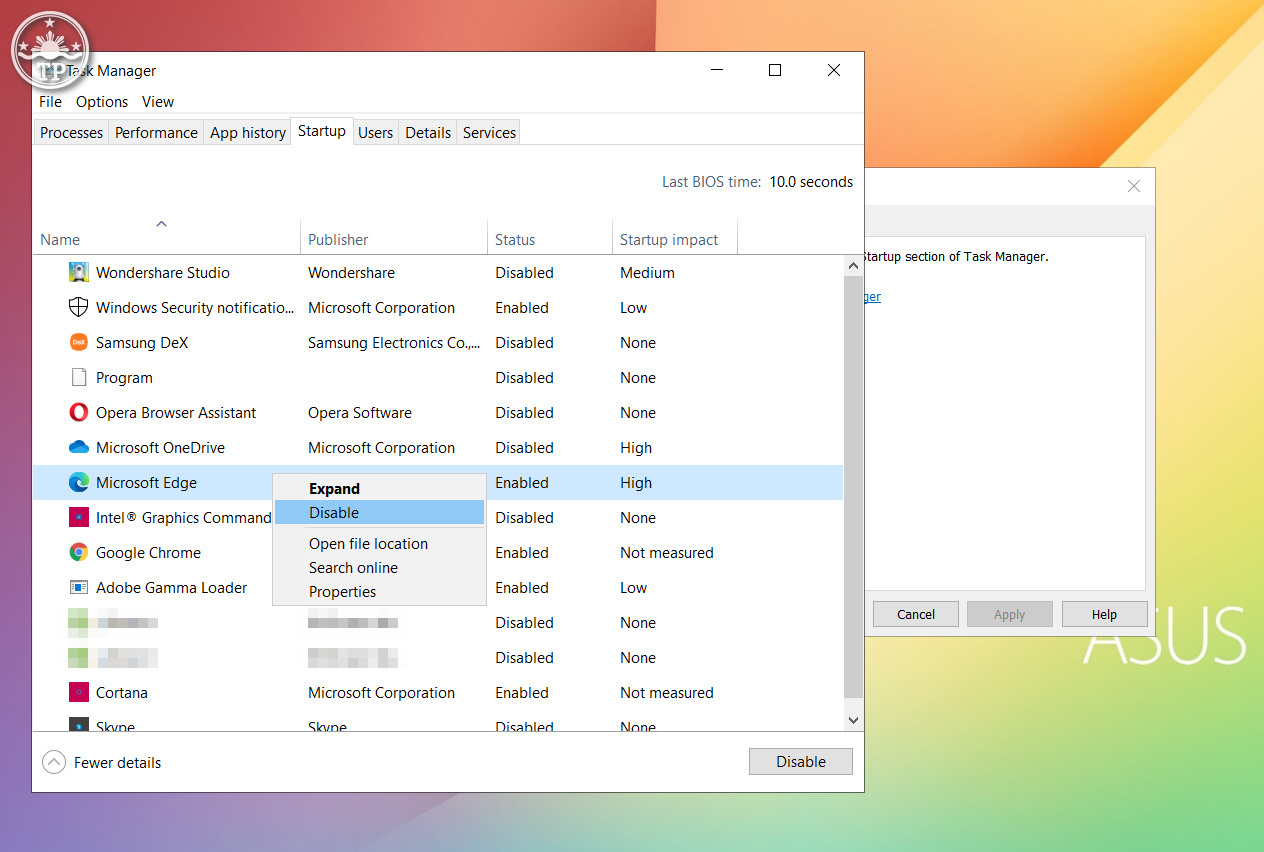Select the Program entry name
Screen dimensions: 1264x852
pos(124,377)
